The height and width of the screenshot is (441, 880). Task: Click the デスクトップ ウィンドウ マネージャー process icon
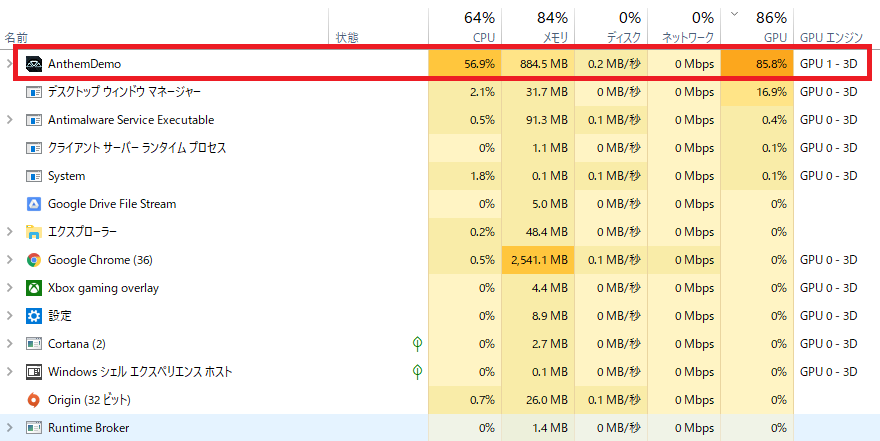click(34, 92)
